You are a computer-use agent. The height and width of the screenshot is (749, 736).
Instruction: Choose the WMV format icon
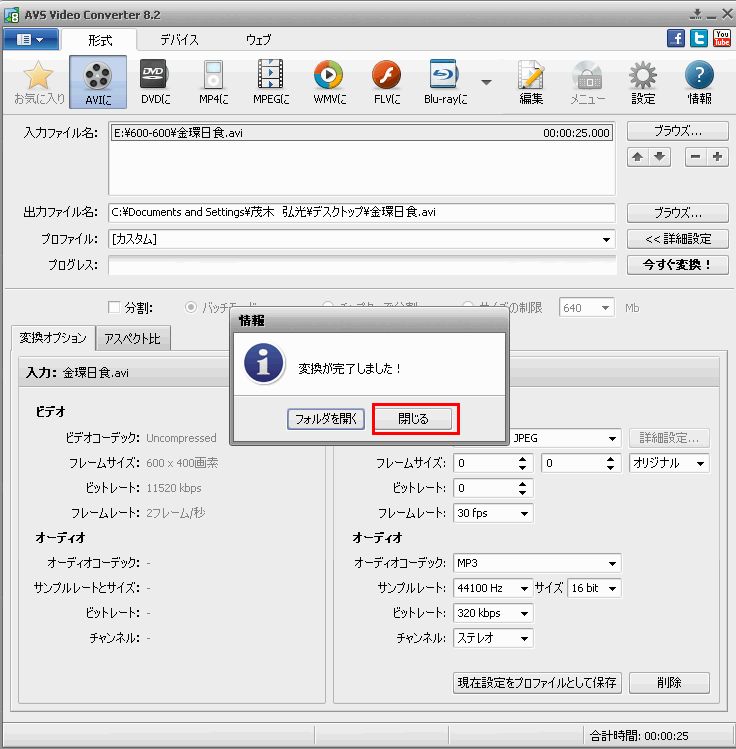click(x=328, y=81)
